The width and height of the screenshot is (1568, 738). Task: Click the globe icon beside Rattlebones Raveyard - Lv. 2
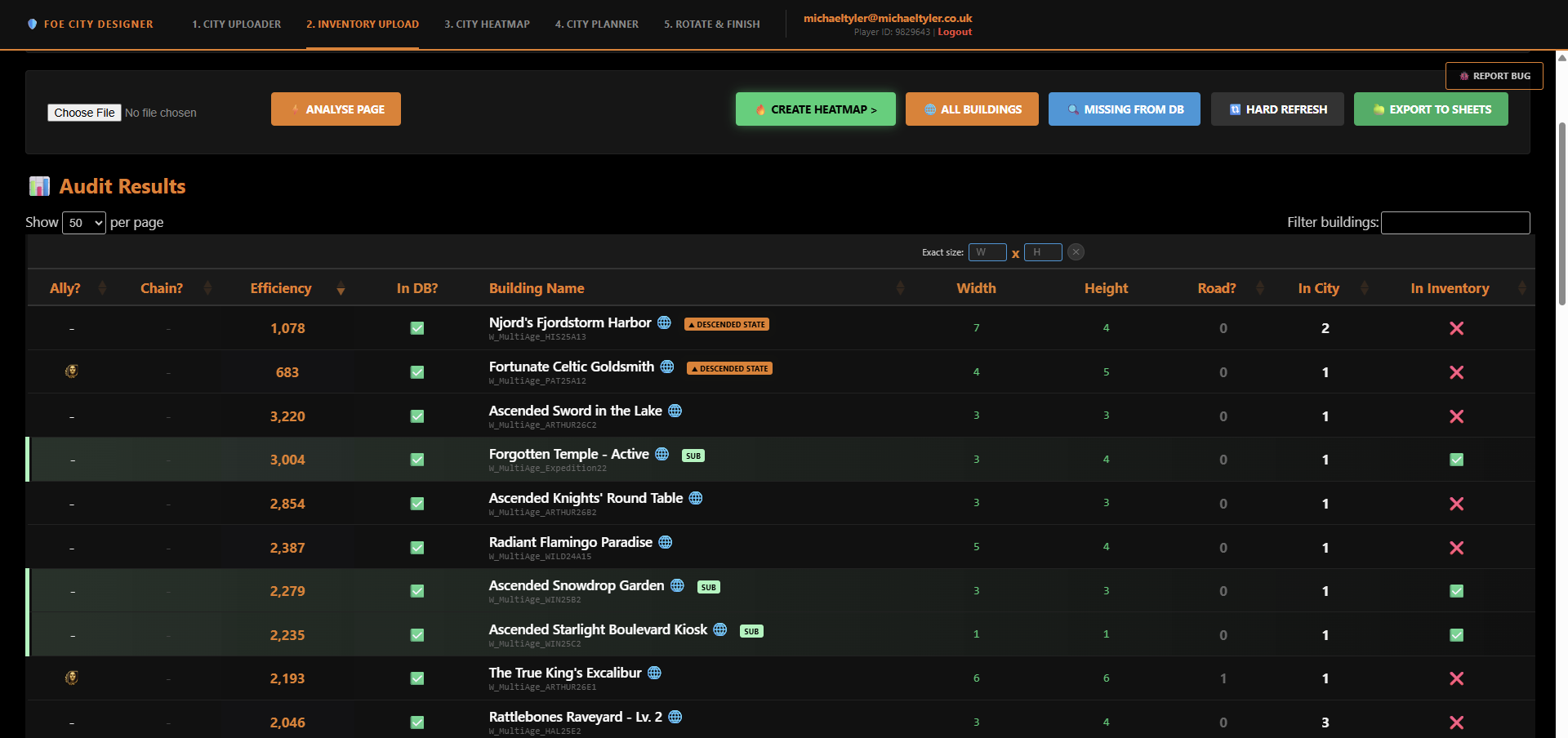tap(675, 717)
